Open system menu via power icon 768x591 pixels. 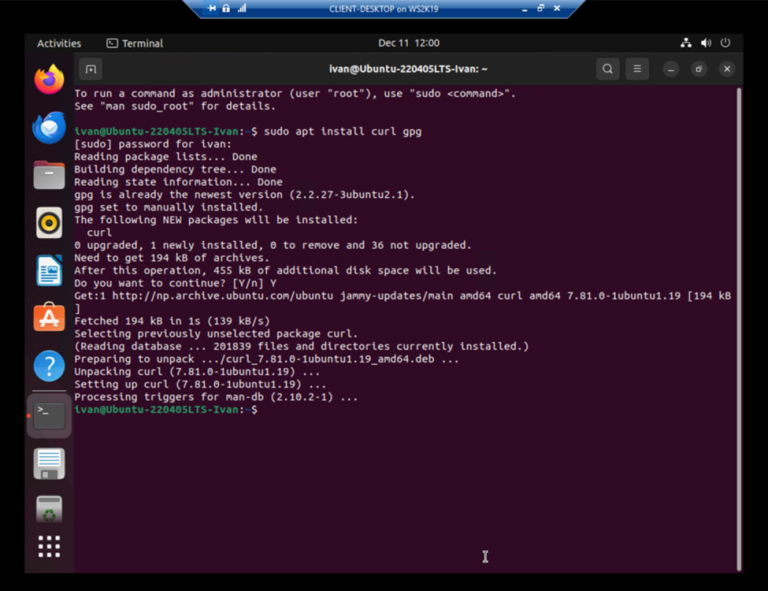coord(726,43)
